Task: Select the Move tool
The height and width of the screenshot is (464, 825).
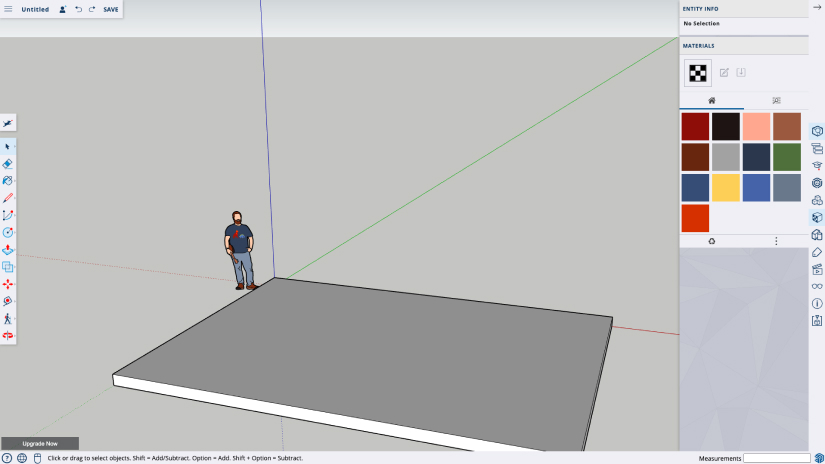Action: 8,284
